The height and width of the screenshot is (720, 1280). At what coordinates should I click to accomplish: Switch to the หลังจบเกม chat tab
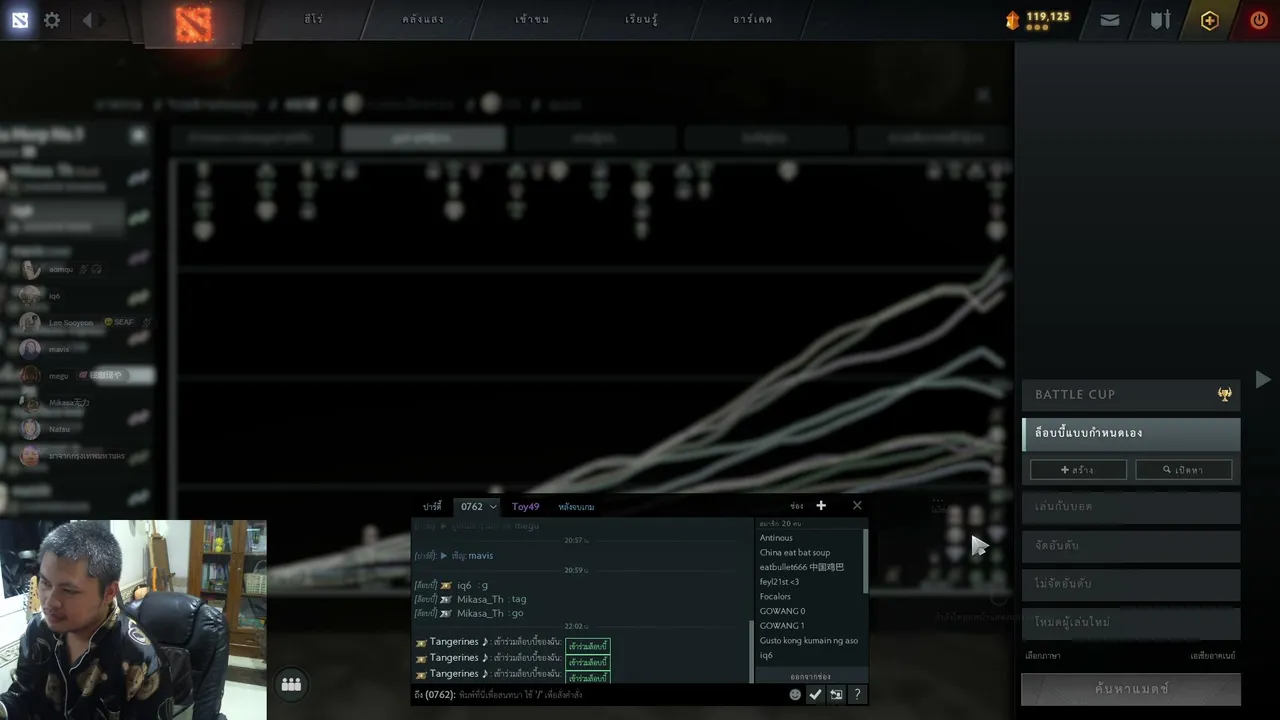(x=576, y=507)
